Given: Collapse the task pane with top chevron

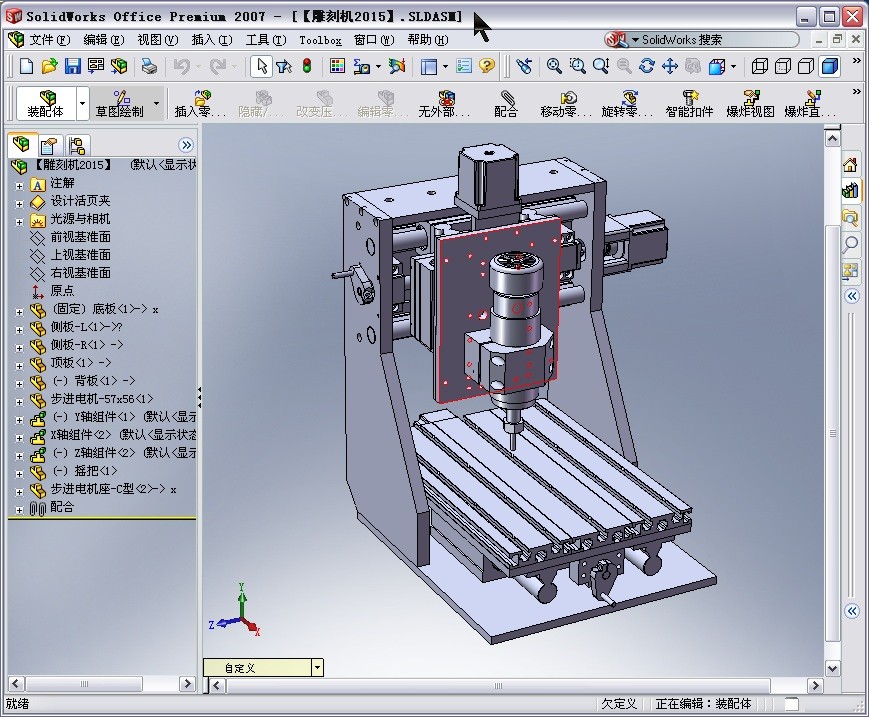Looking at the screenshot, I should click(x=852, y=296).
